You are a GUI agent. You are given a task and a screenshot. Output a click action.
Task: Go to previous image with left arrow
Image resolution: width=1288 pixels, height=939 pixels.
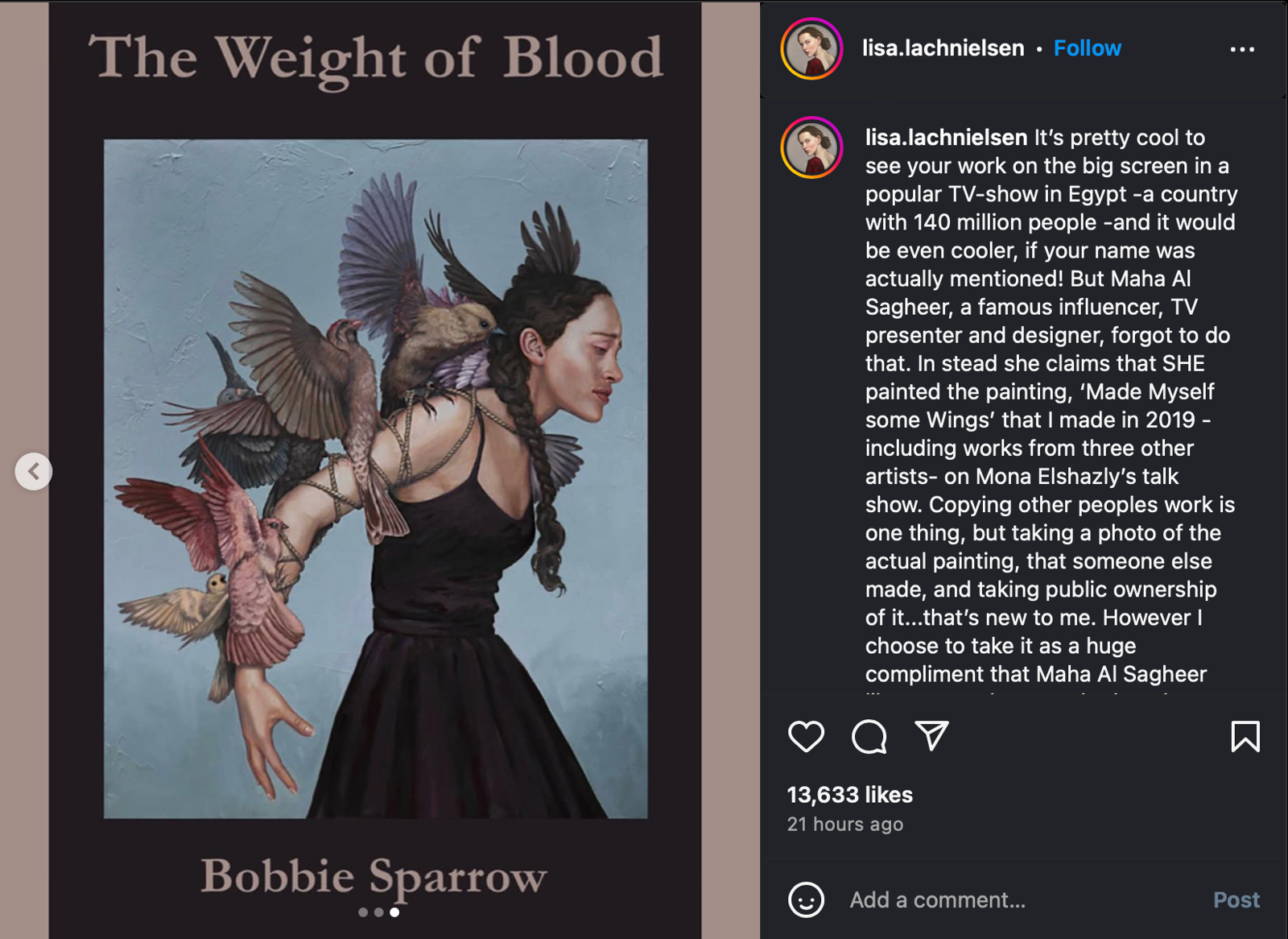tap(34, 471)
